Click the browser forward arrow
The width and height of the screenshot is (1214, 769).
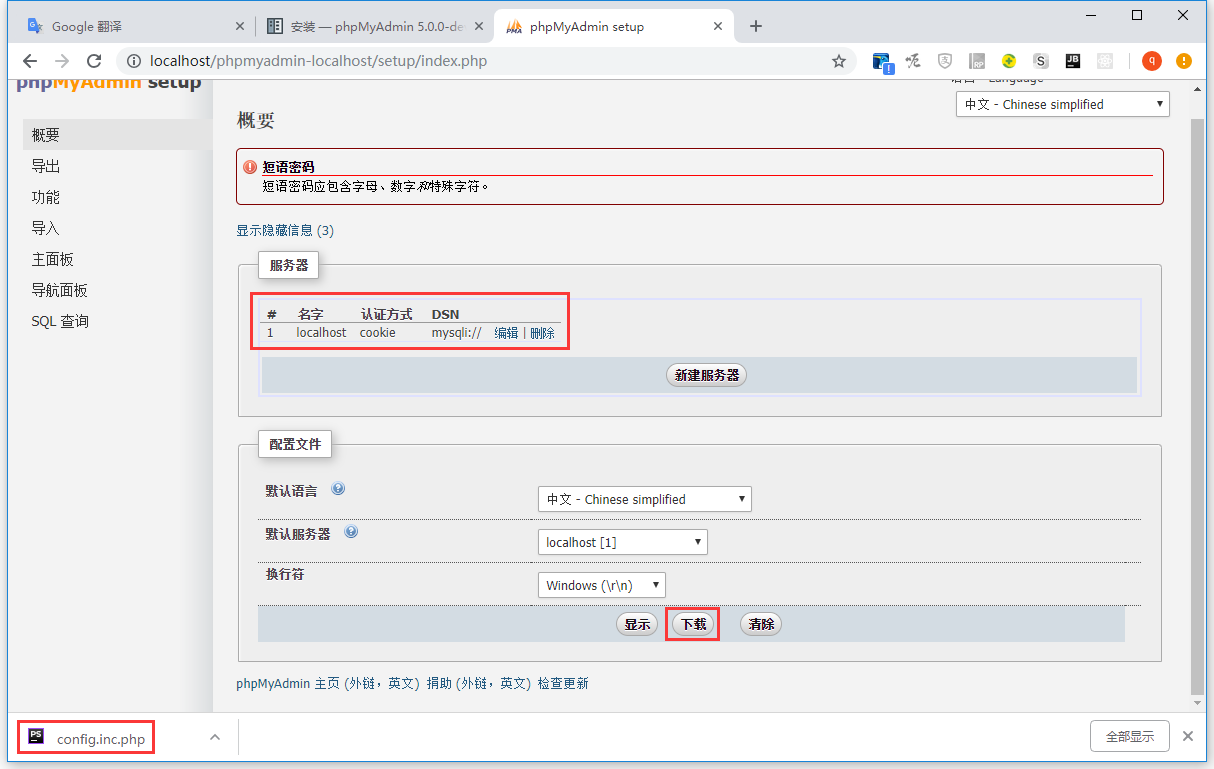click(x=62, y=61)
